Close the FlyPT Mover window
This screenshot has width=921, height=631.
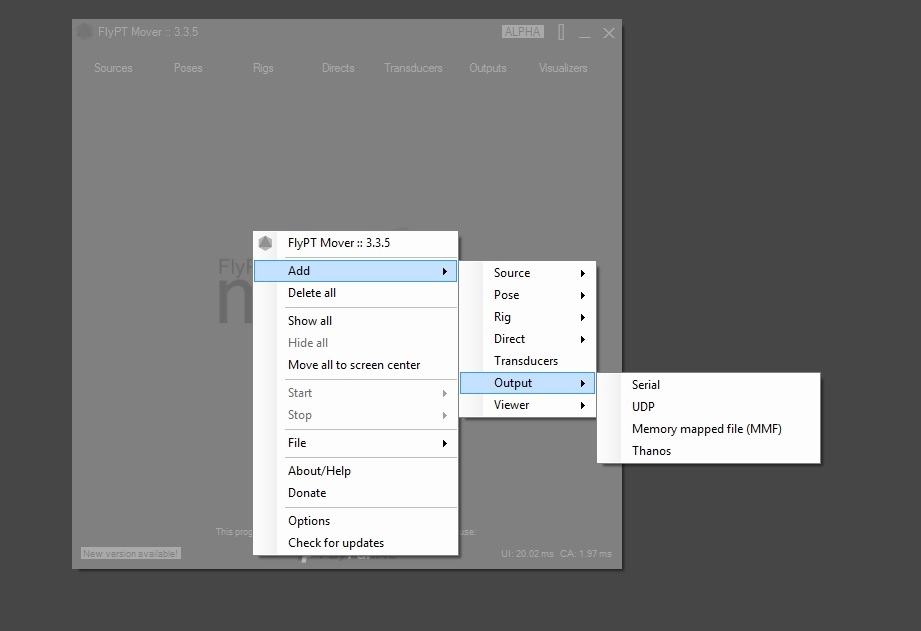pyautogui.click(x=609, y=33)
